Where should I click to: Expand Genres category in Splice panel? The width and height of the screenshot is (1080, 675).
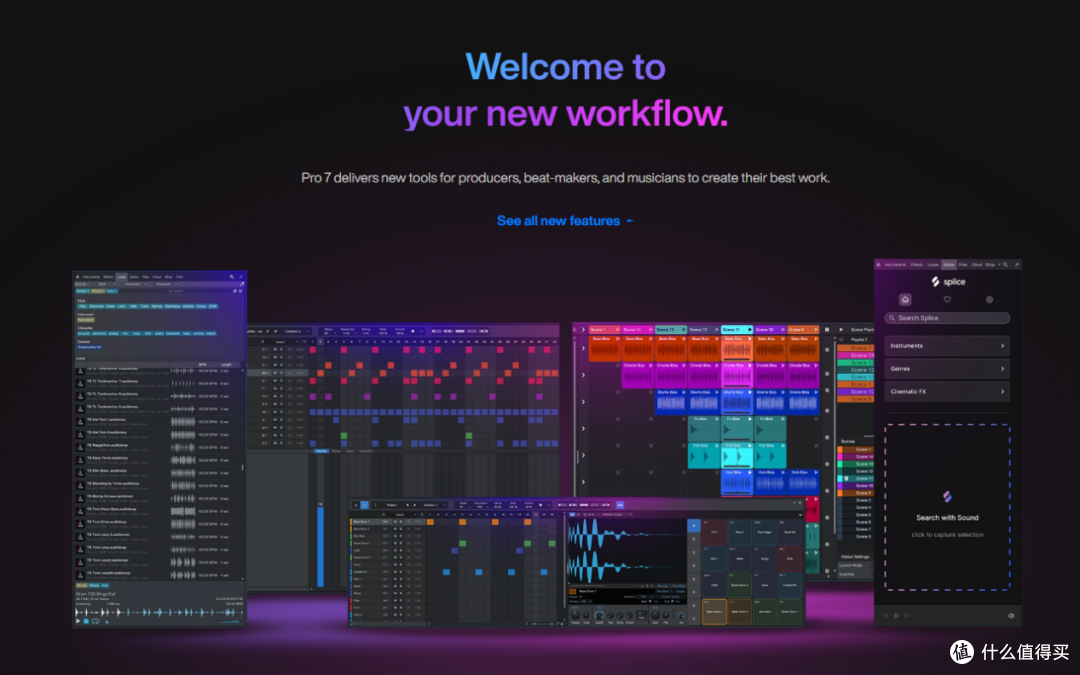point(947,368)
